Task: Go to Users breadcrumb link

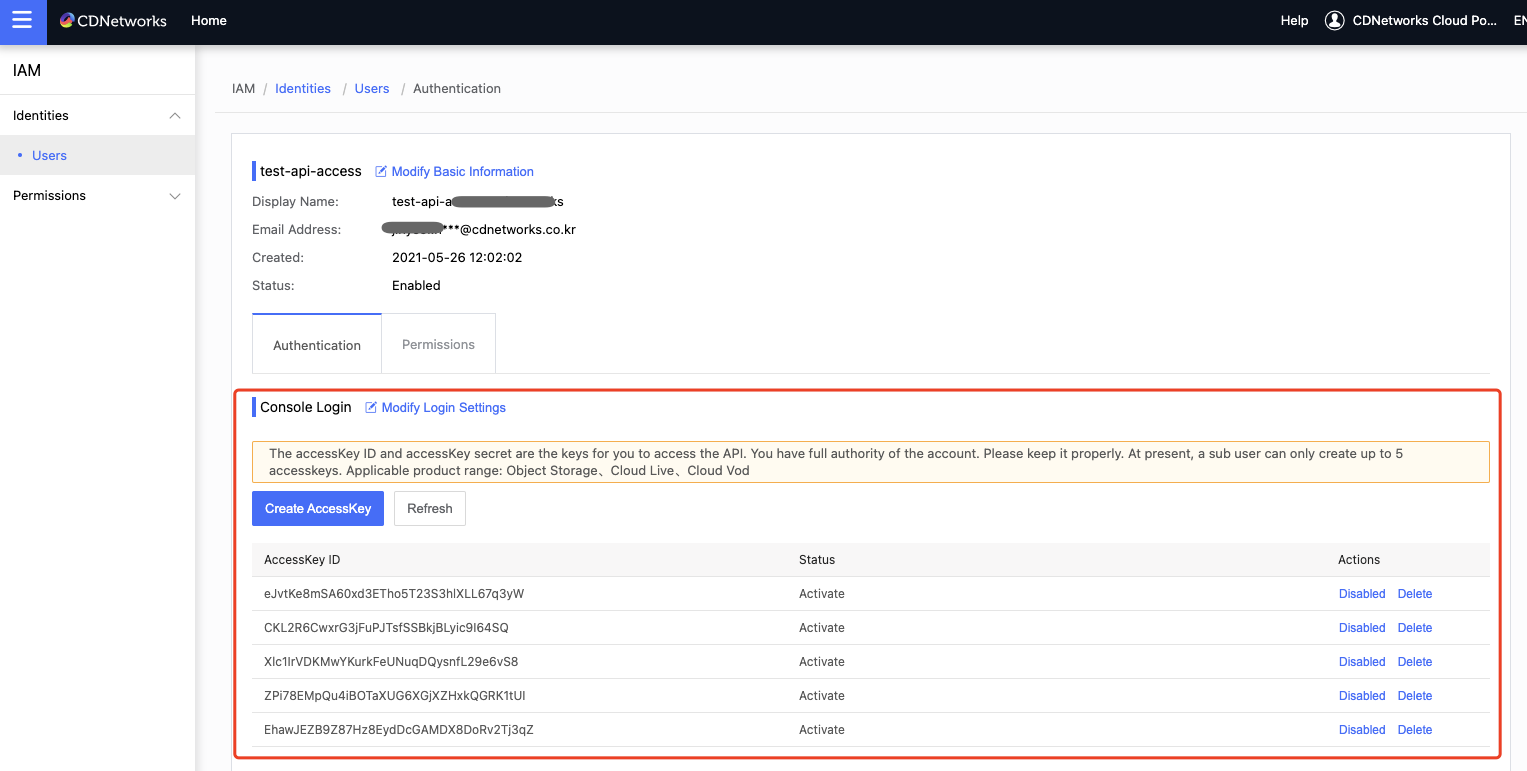Action: [372, 89]
